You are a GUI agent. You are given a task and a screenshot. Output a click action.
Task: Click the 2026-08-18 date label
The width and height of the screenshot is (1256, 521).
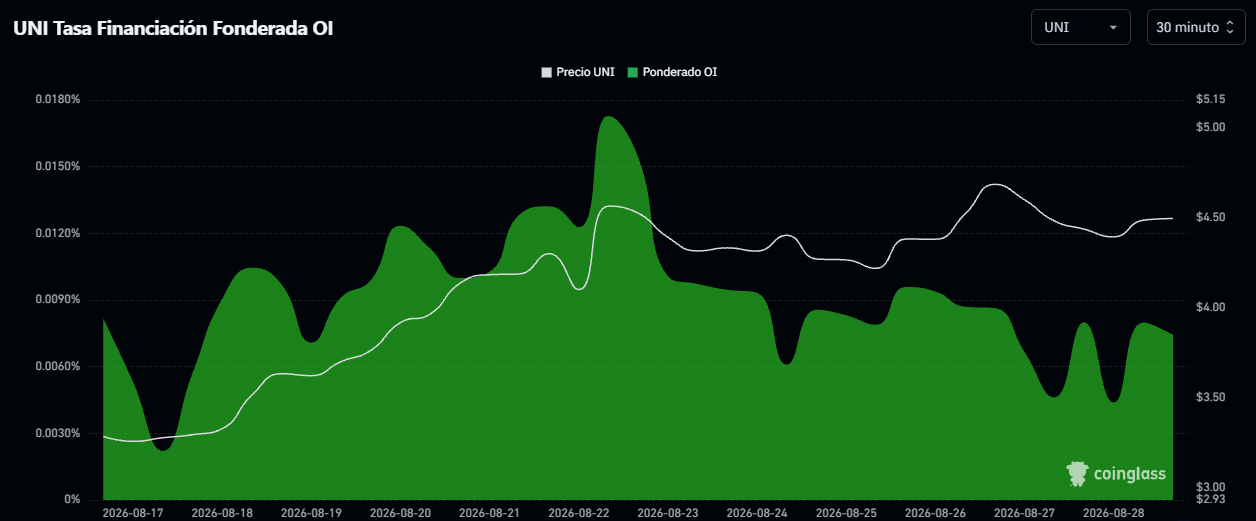coord(222,512)
